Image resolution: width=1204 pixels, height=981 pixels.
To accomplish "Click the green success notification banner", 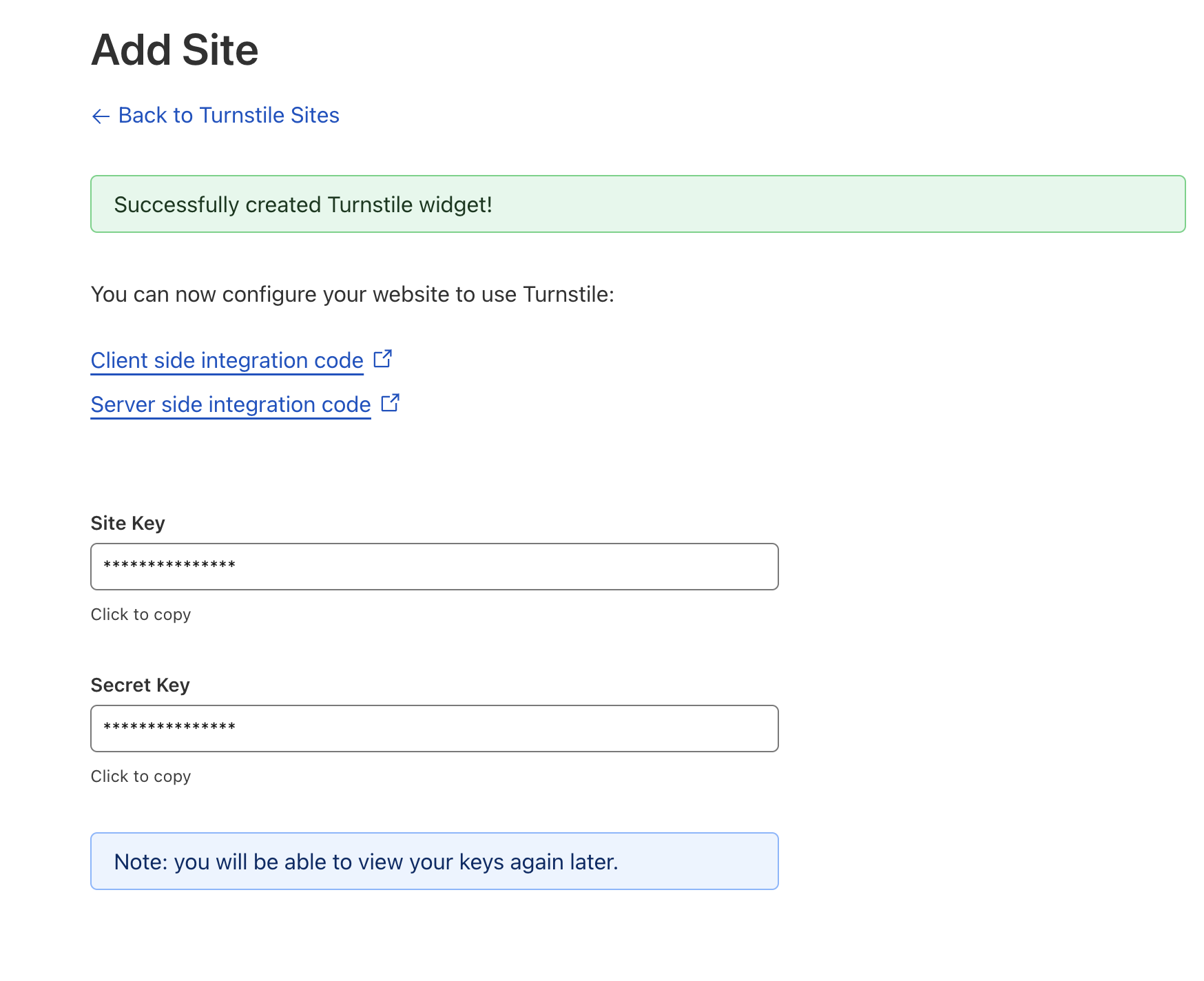I will [638, 204].
